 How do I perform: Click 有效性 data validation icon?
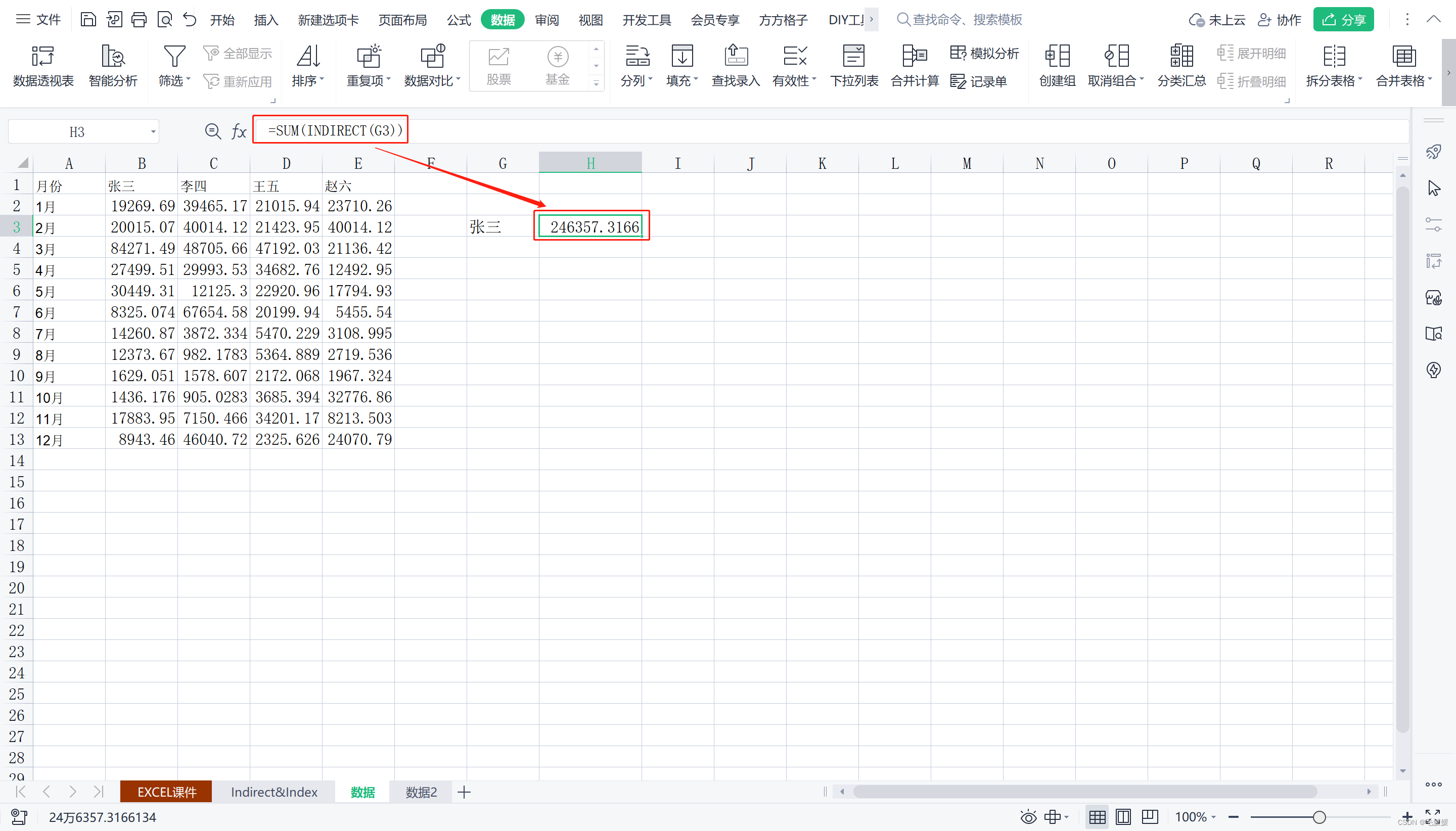795,57
